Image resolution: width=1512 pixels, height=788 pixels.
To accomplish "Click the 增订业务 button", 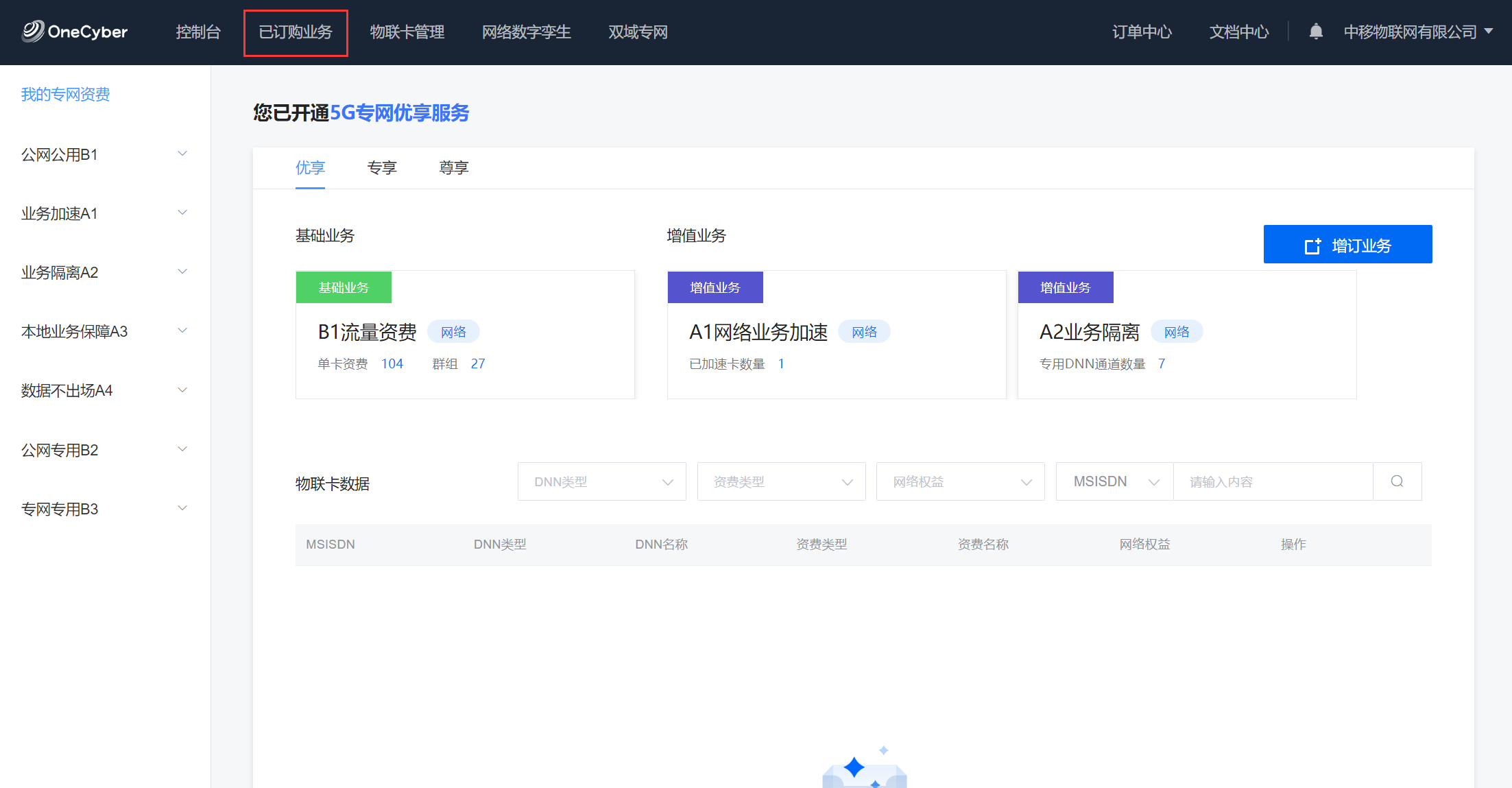I will tap(1347, 245).
